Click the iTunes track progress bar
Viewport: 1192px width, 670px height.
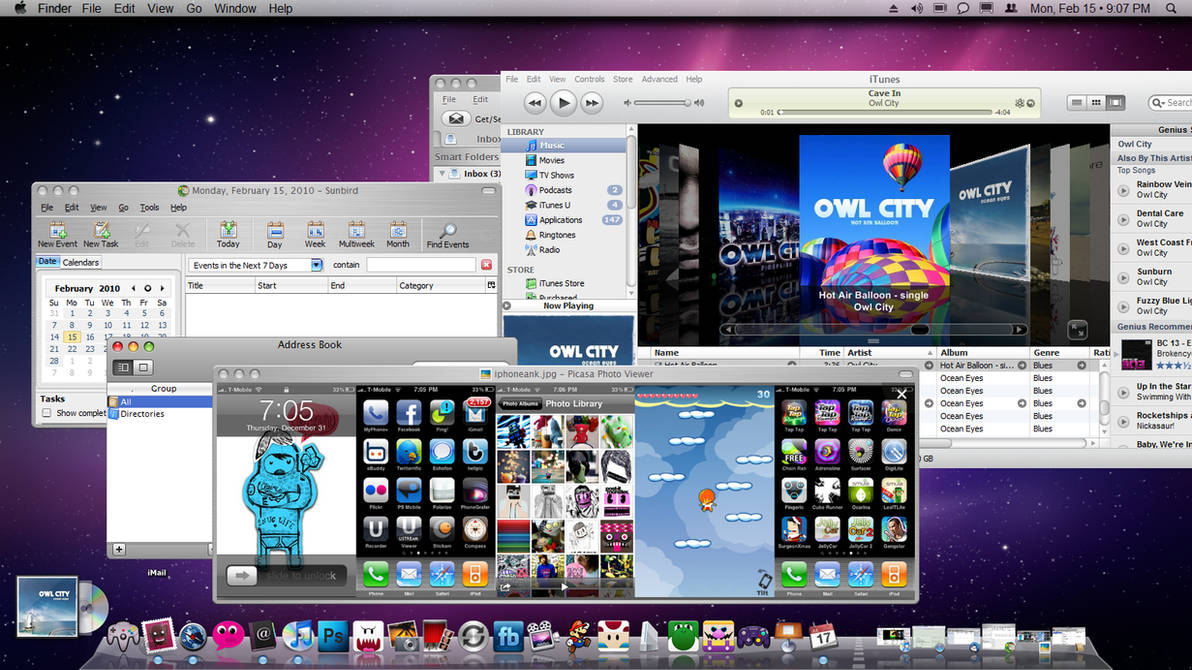point(886,113)
